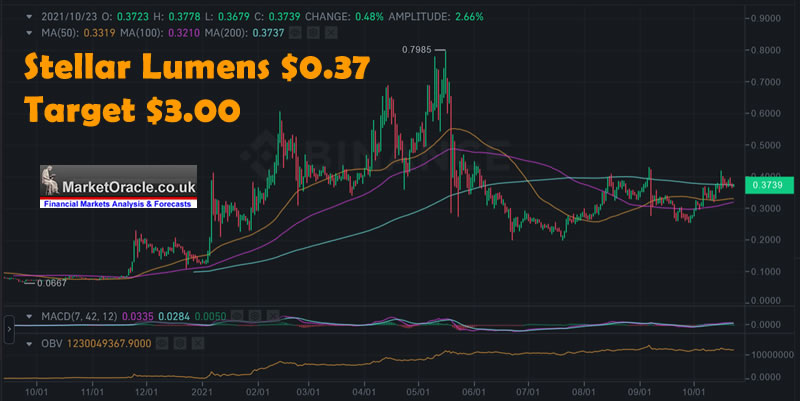Click the '0.8000' price axis label
Screen dimensions: 800x401
[766, 50]
